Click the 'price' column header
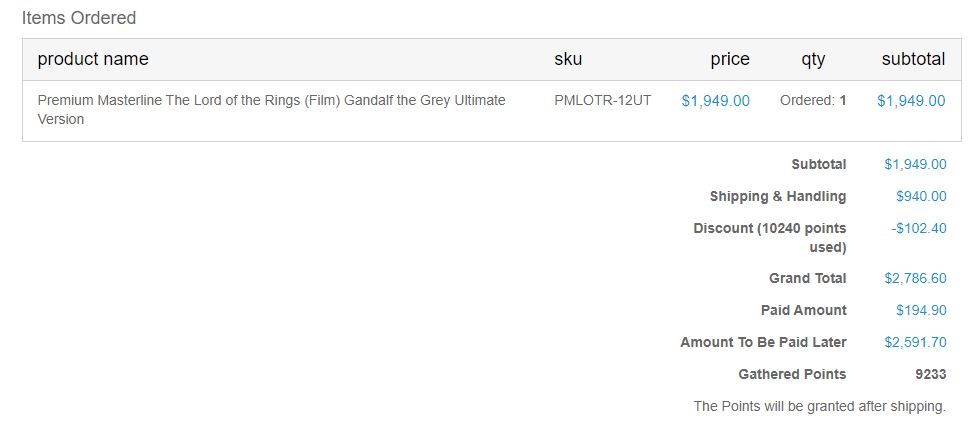The image size is (970, 422). click(x=729, y=59)
